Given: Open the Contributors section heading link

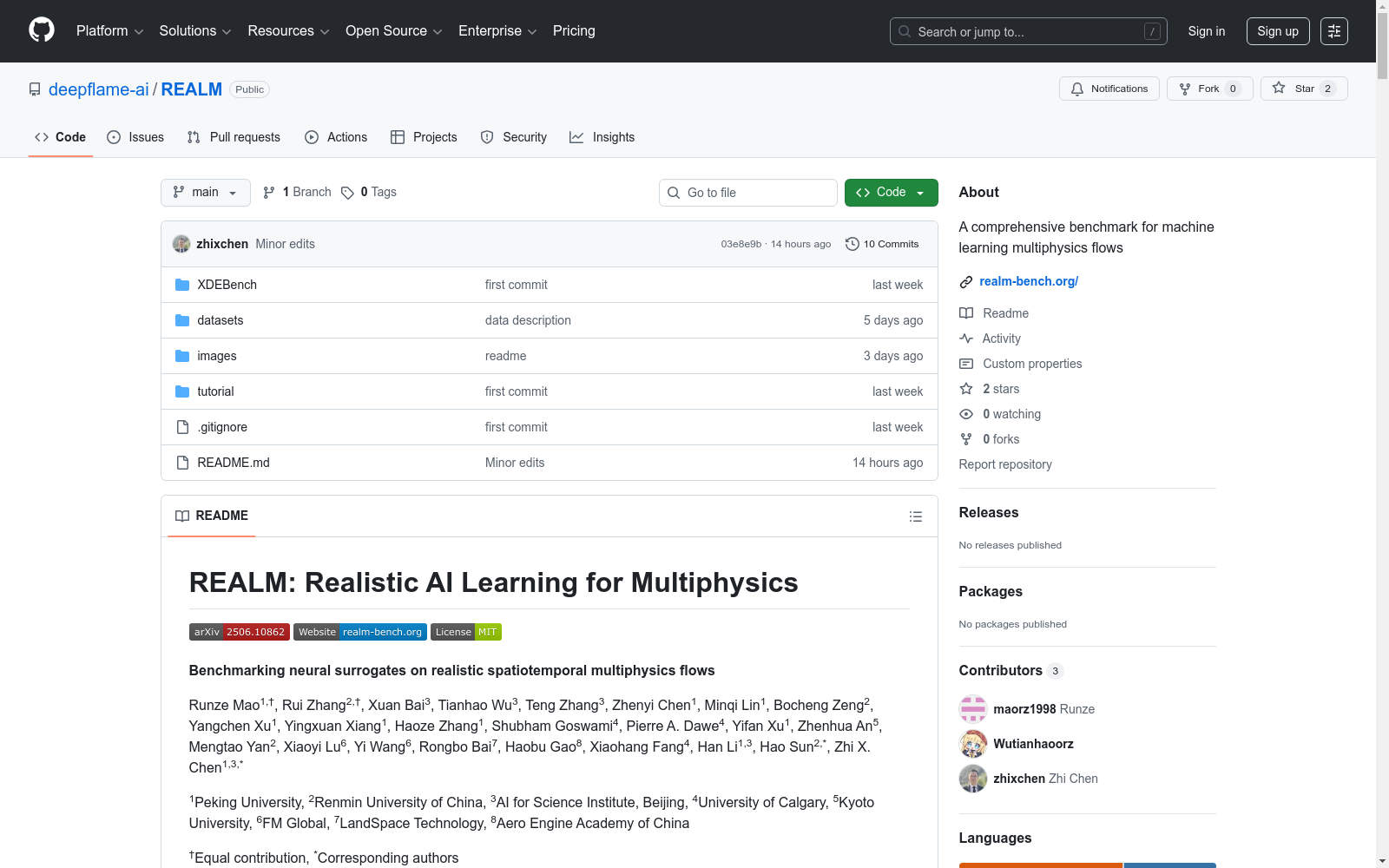Looking at the screenshot, I should coord(1011,670).
